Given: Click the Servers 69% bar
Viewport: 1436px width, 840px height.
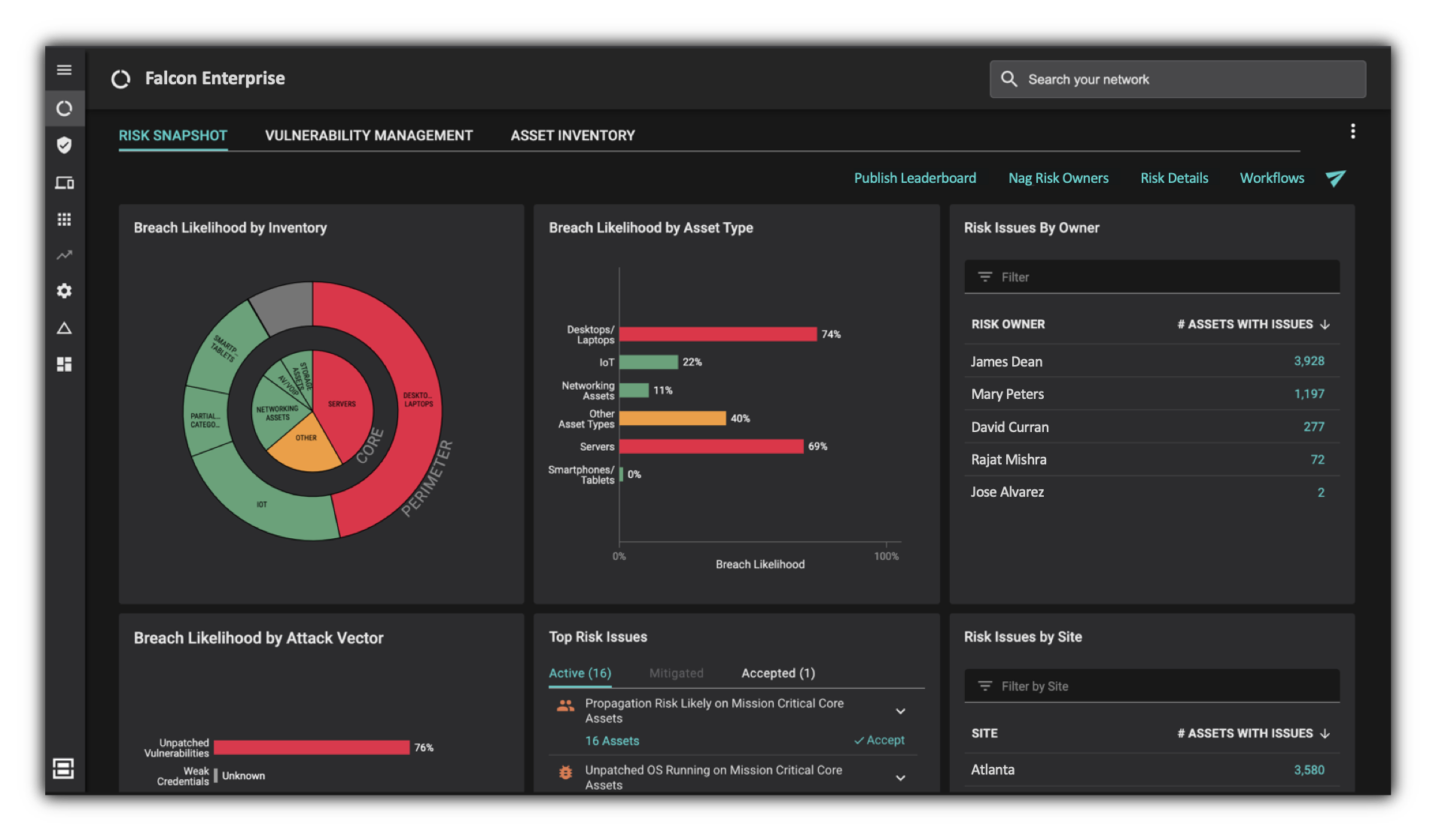Looking at the screenshot, I should point(711,446).
